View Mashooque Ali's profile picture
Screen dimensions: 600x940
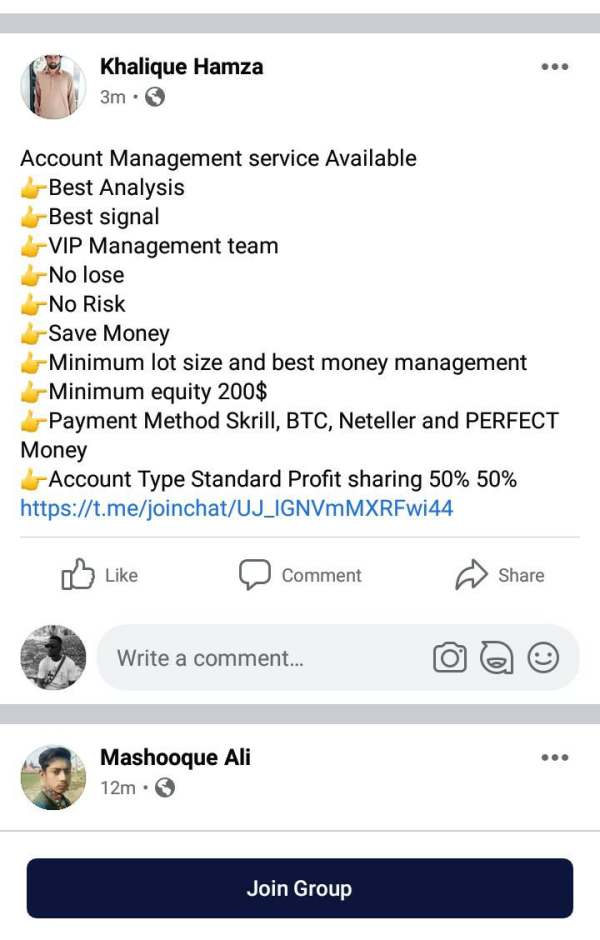(53, 777)
